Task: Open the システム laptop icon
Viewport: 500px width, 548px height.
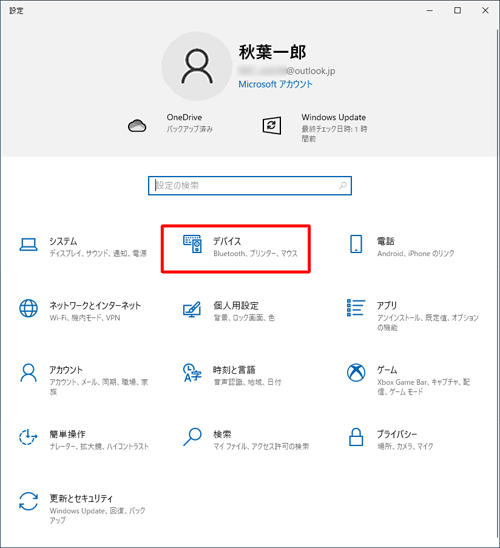Action: (x=28, y=245)
